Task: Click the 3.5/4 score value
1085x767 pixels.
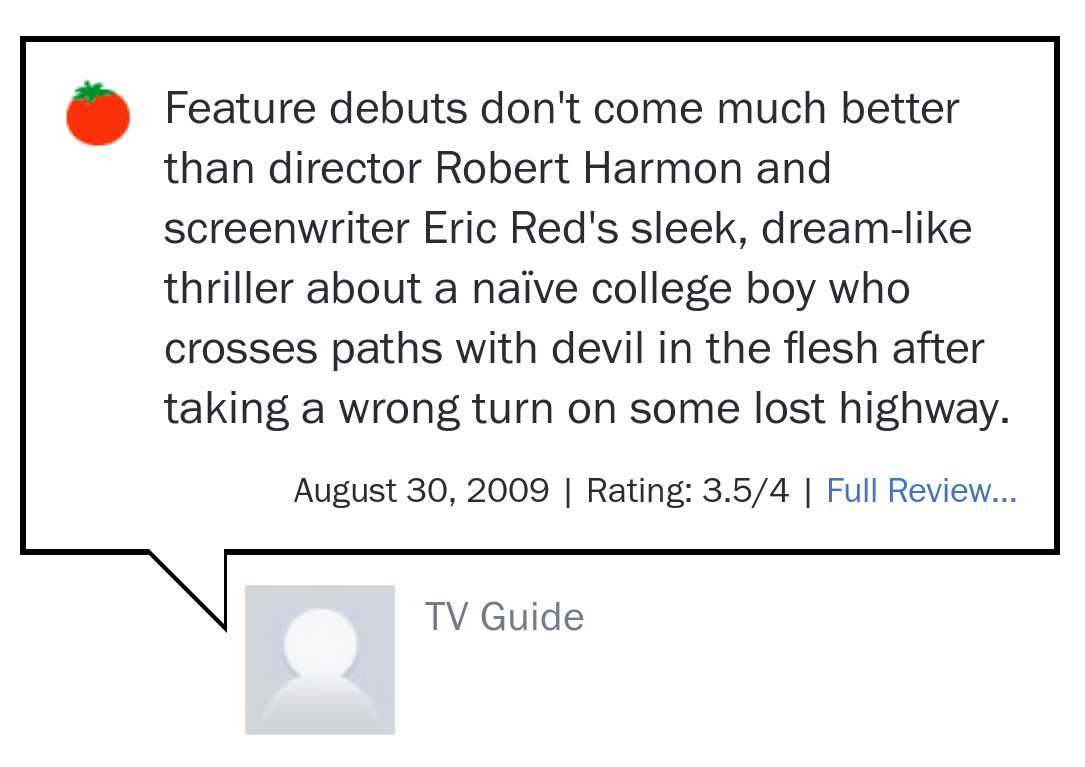Action: (x=745, y=491)
